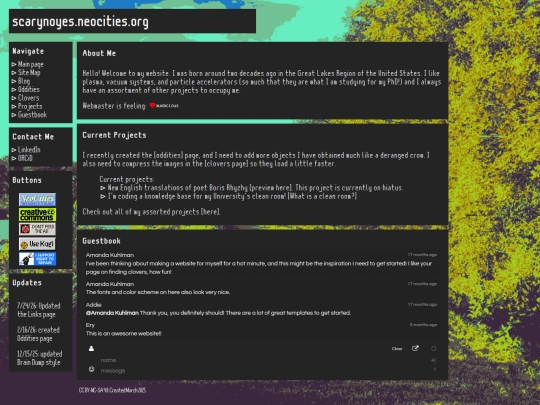Click the timestamp on Ery's guestbook message

(423, 325)
